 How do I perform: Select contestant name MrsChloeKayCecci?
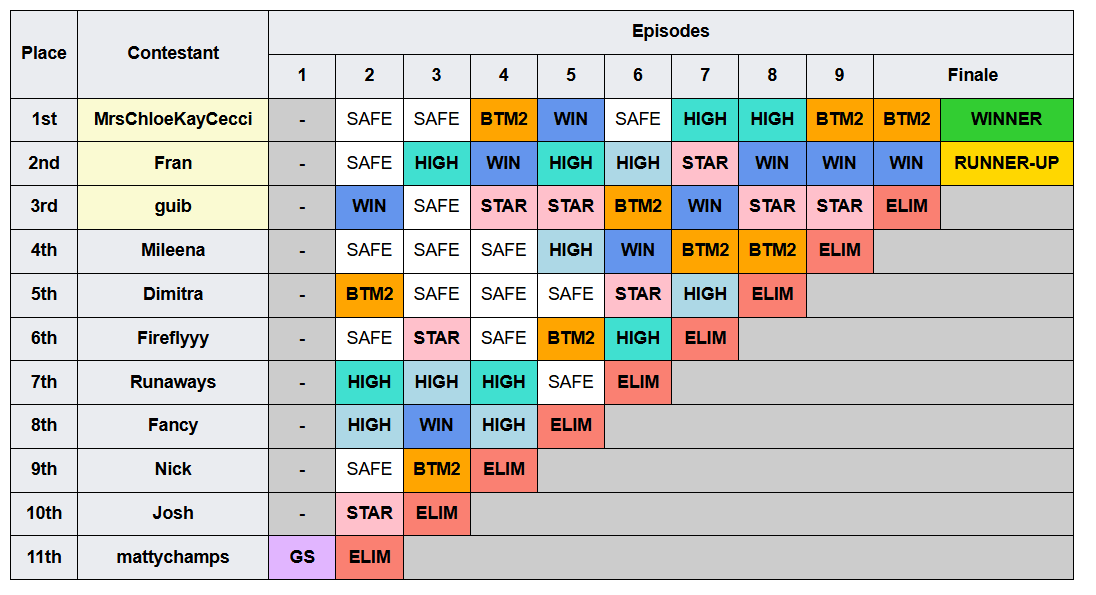coord(173,120)
